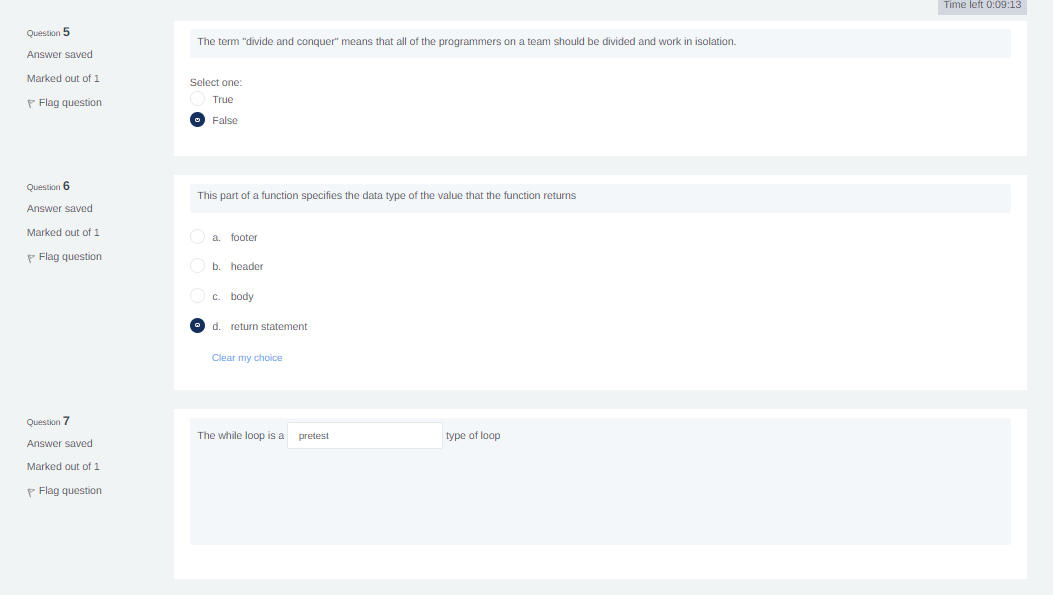Select True for Question 5
The width and height of the screenshot is (1053, 595).
point(197,99)
